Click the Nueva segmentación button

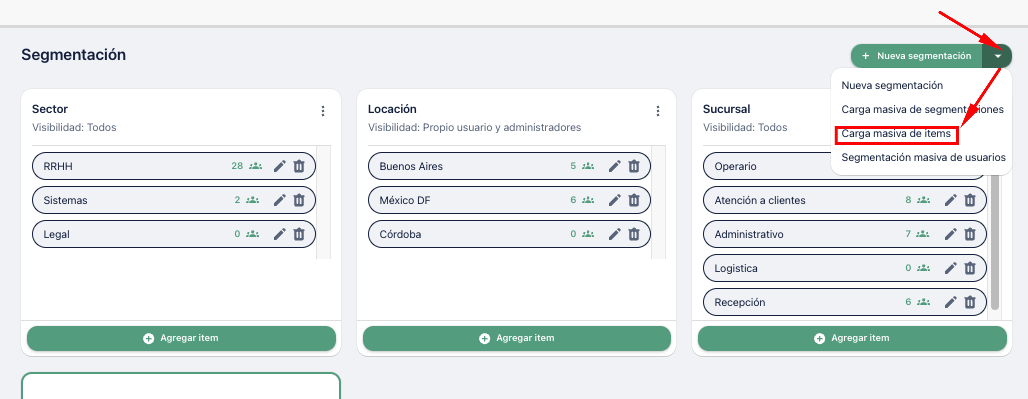pyautogui.click(x=917, y=56)
